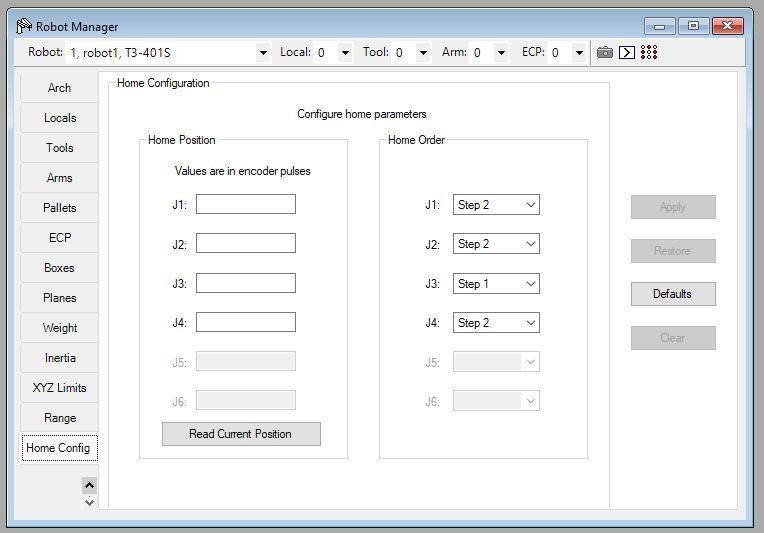Viewport: 764px width, 533px height.
Task: Click the Clear button
Action: 673,338
